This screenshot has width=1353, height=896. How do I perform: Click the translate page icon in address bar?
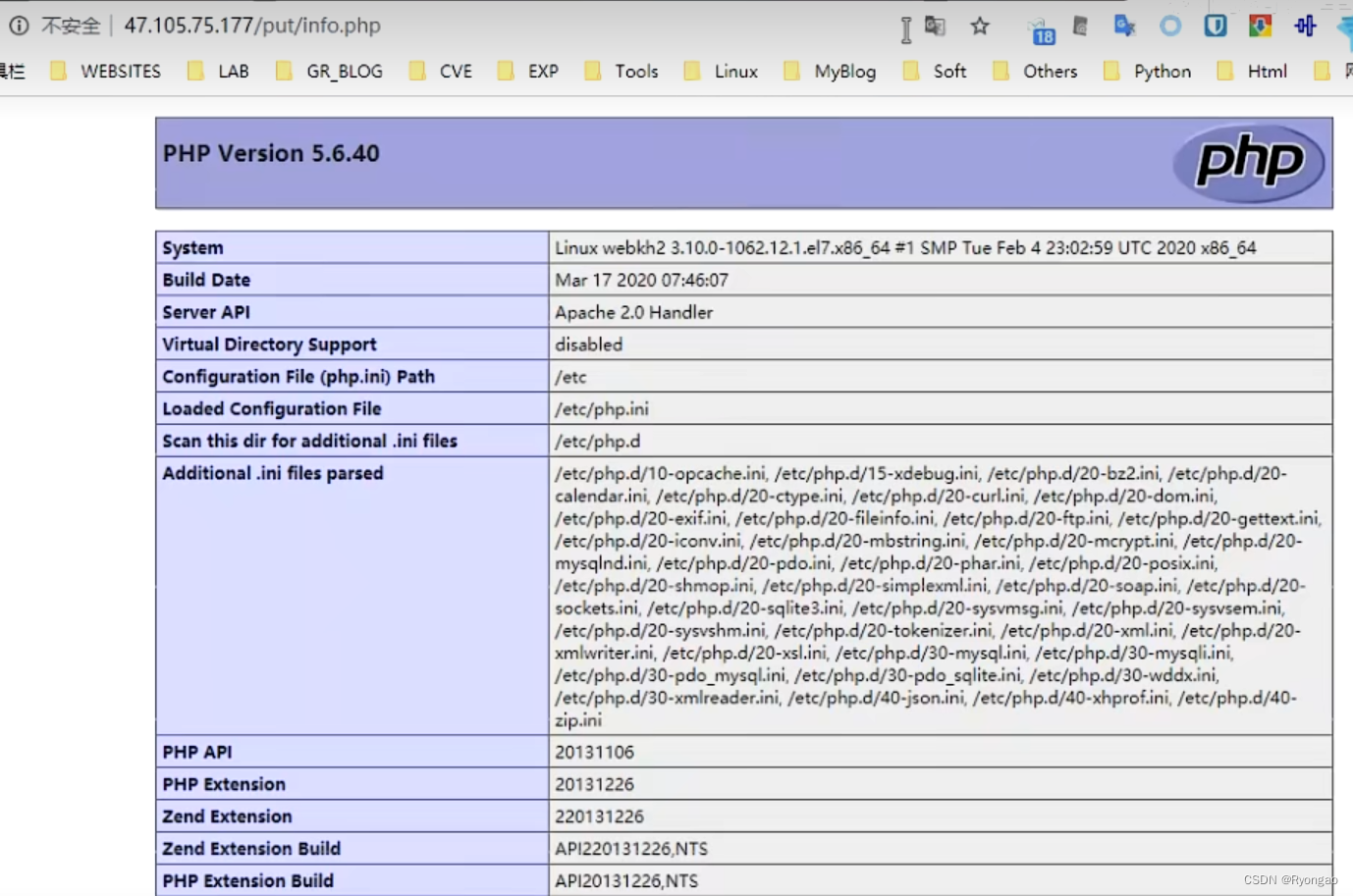935,26
